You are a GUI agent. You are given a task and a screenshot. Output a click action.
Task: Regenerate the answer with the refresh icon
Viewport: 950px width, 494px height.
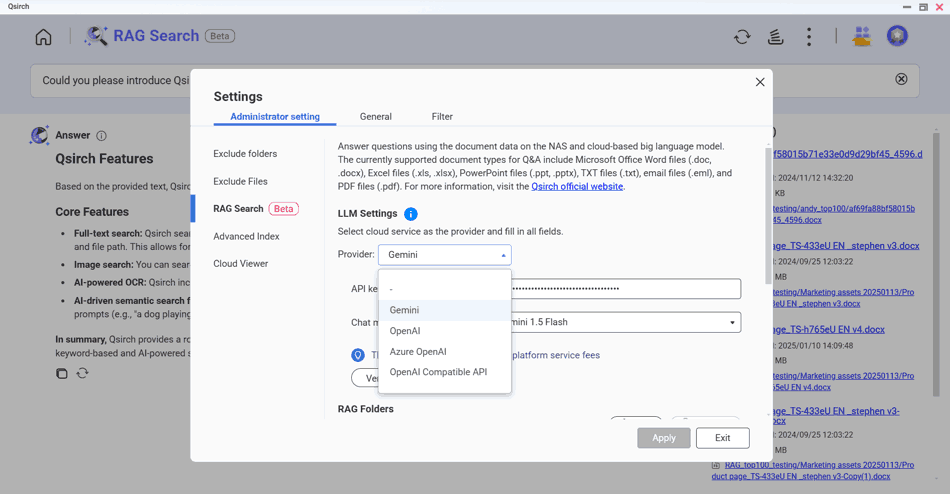(82, 373)
